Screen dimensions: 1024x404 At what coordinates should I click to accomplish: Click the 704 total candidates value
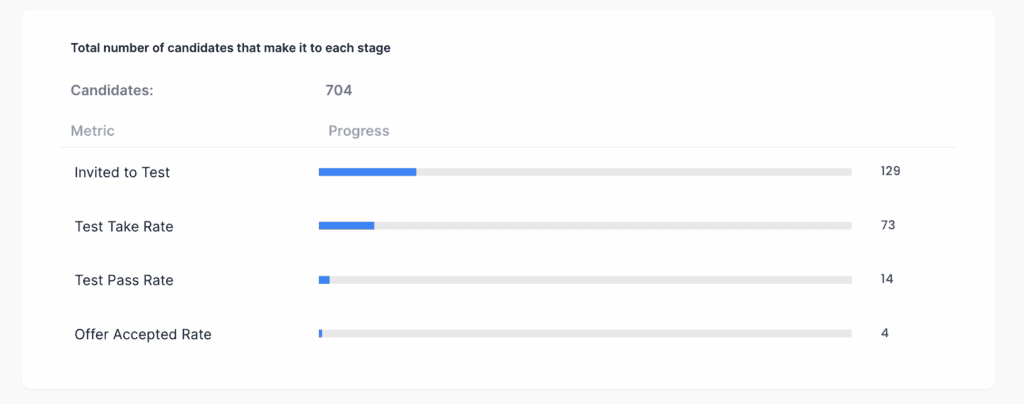[x=339, y=90]
